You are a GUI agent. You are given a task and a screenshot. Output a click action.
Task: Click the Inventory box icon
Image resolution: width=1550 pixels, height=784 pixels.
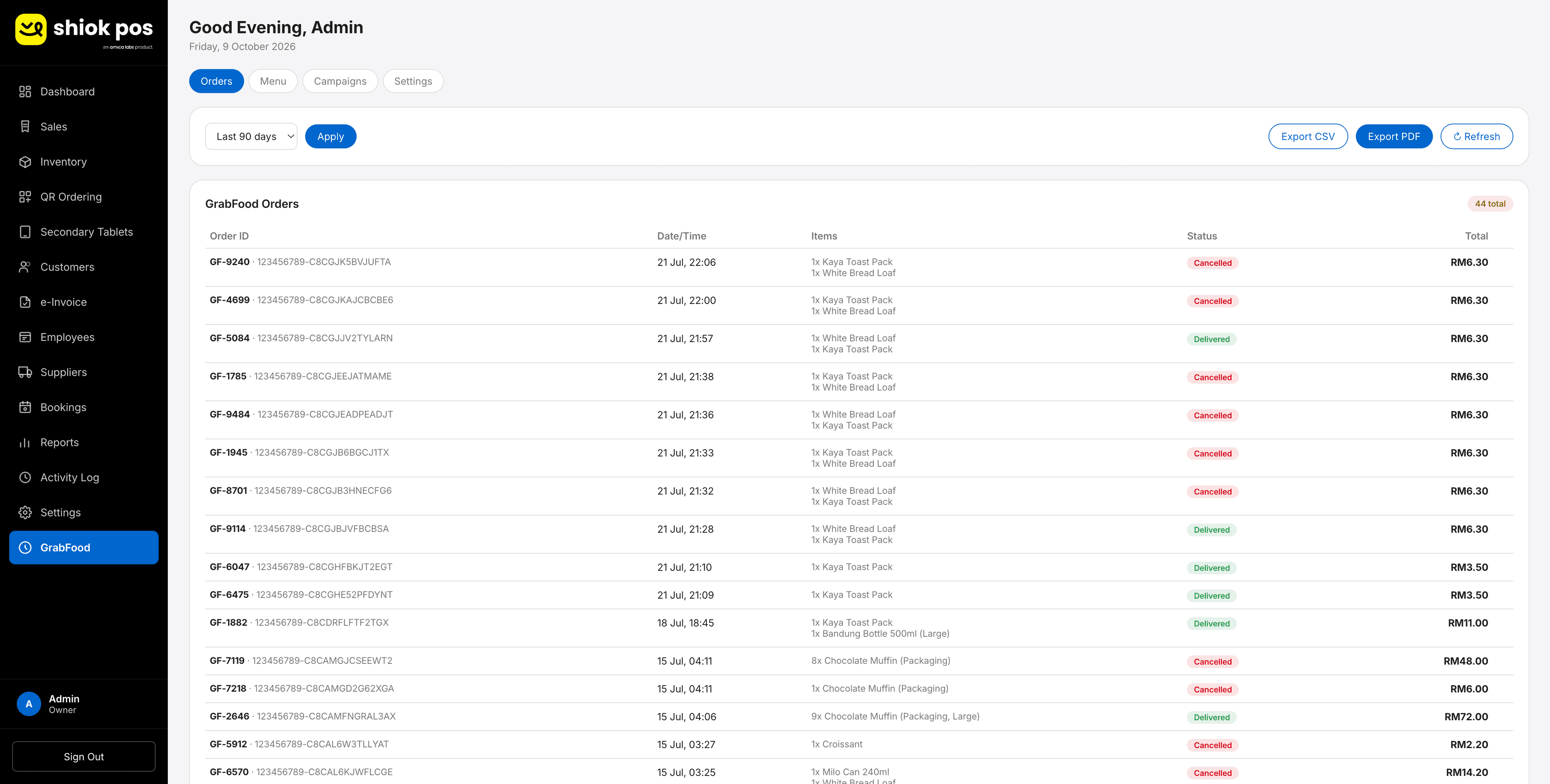[x=25, y=162]
